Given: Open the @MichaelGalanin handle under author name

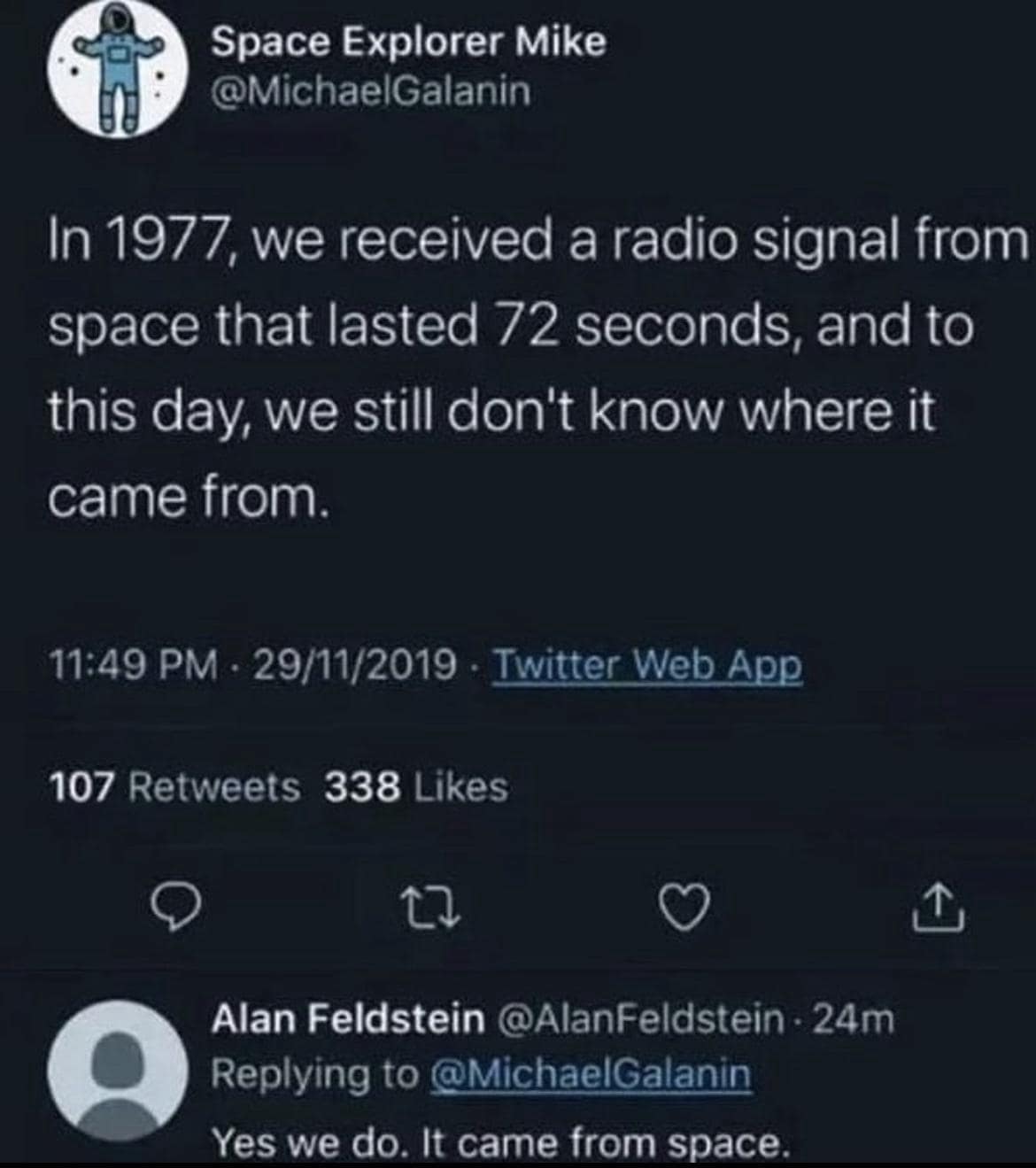Looking at the screenshot, I should [371, 90].
